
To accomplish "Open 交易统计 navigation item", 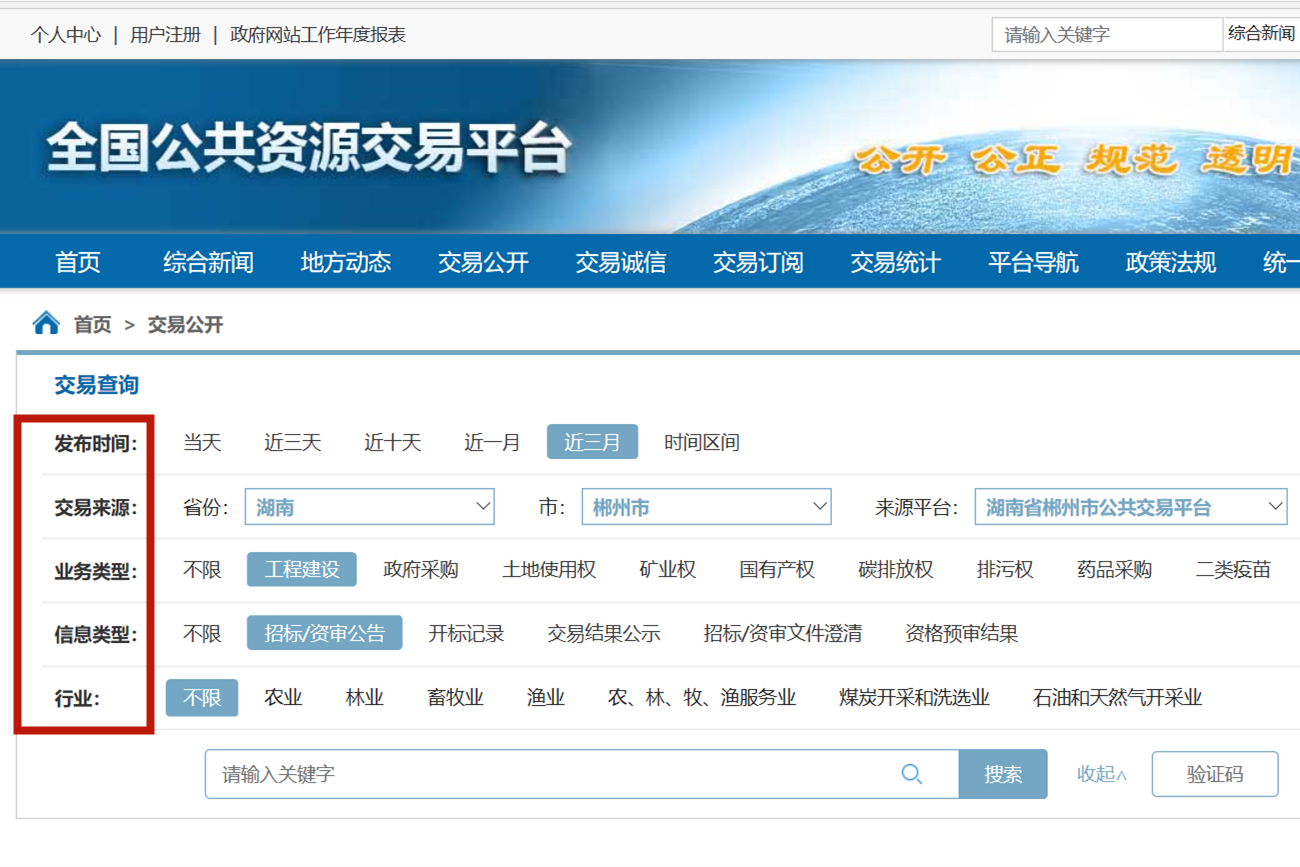I will tap(895, 262).
